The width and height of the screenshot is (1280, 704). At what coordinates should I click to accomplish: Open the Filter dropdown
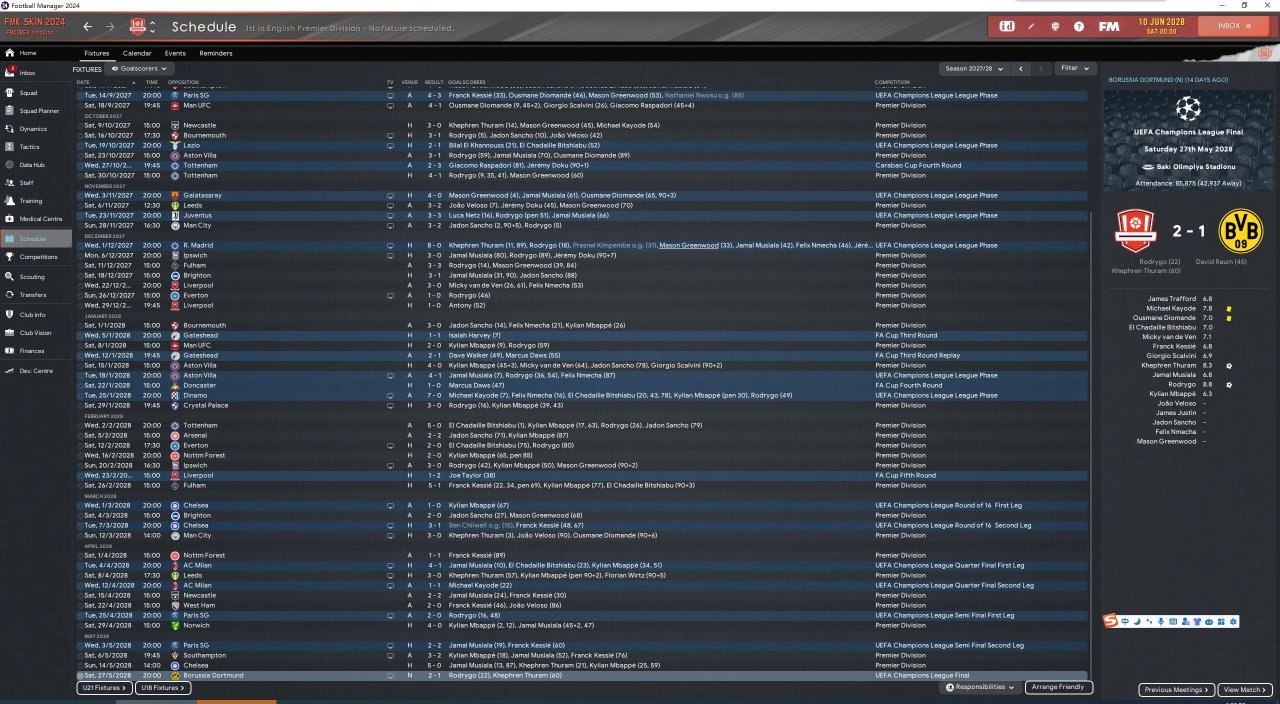(1075, 68)
